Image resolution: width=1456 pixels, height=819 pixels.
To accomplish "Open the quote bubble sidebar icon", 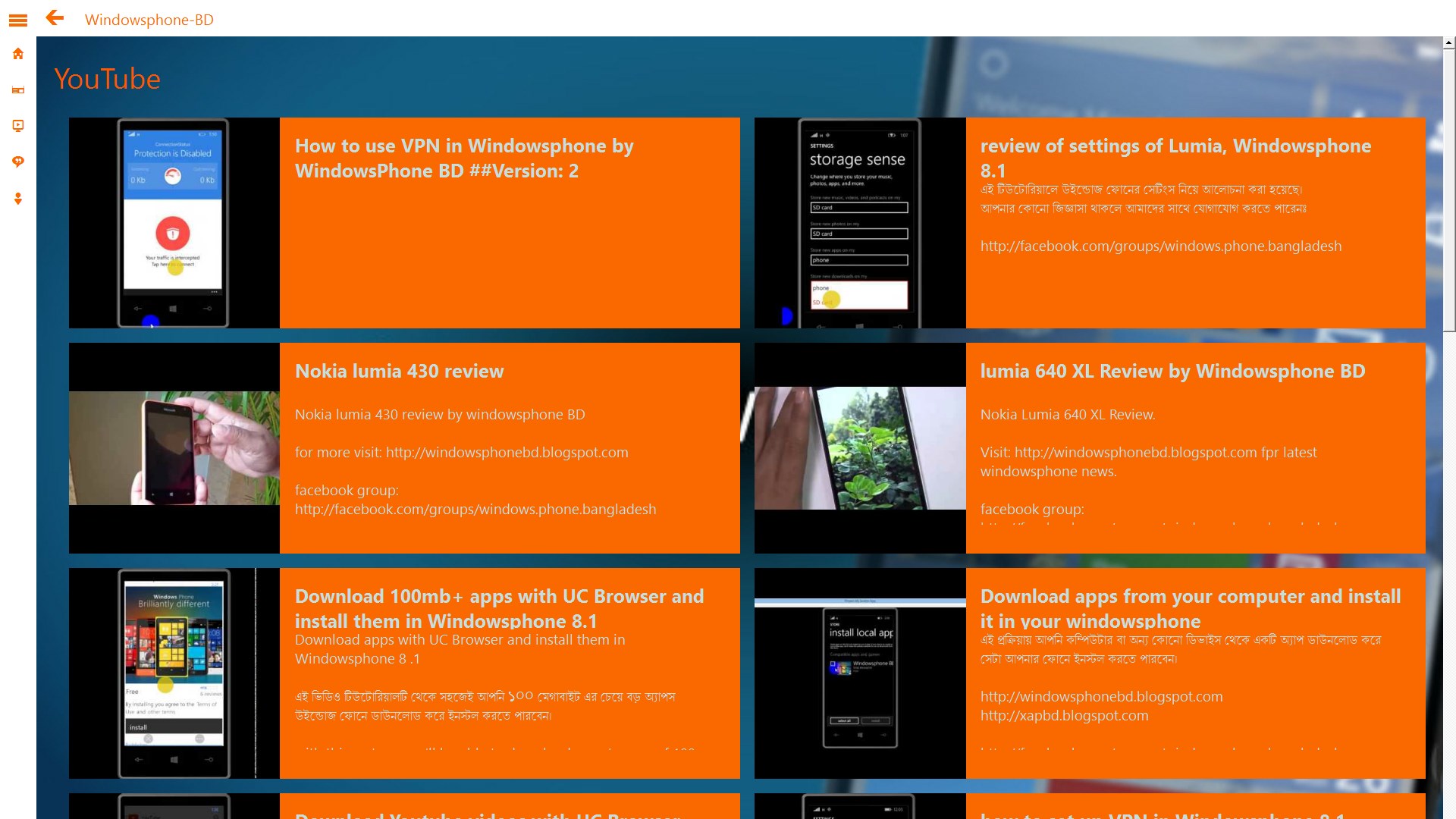I will coord(18,162).
